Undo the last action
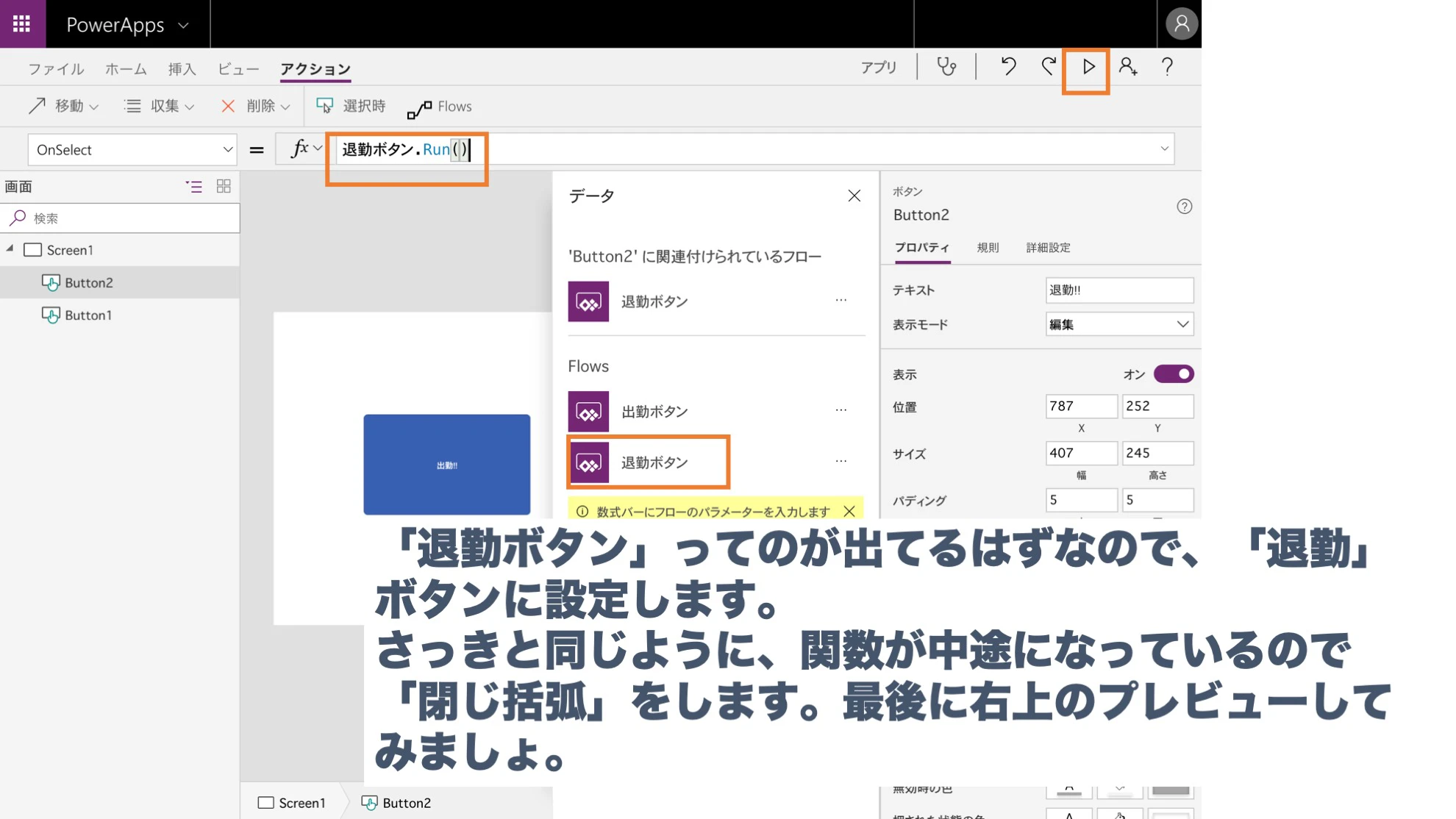This screenshot has width=1456, height=819. [1008, 67]
